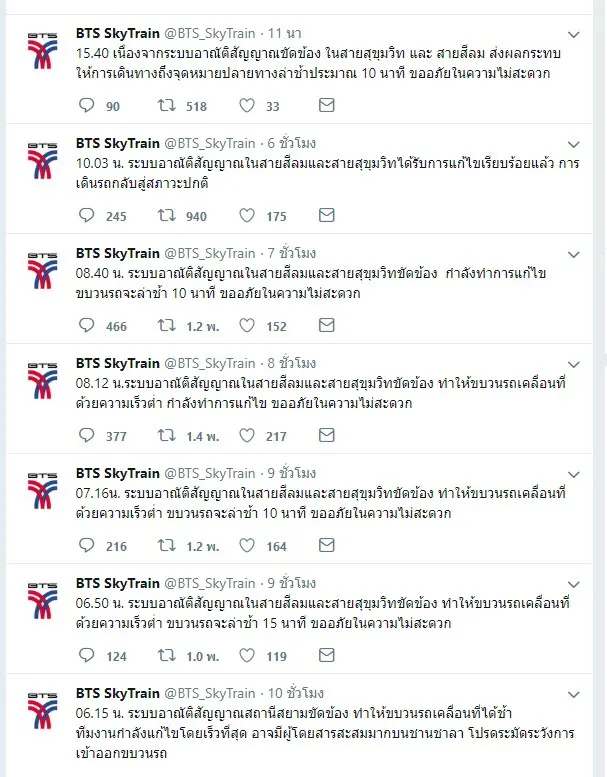Open the dropdown caret on the 06.15 tweet
The width and height of the screenshot is (607, 777).
coord(573,695)
